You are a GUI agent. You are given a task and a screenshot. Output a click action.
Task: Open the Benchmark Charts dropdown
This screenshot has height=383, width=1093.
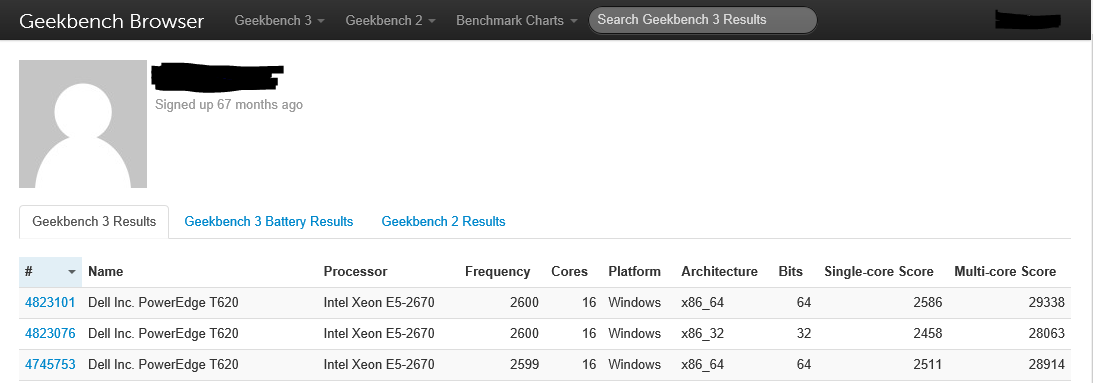tap(517, 20)
